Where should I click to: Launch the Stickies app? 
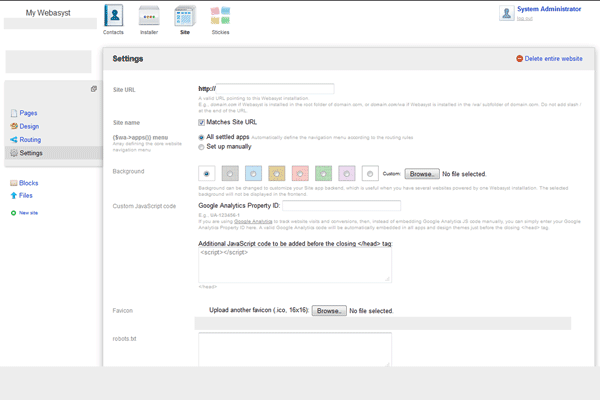[220, 18]
